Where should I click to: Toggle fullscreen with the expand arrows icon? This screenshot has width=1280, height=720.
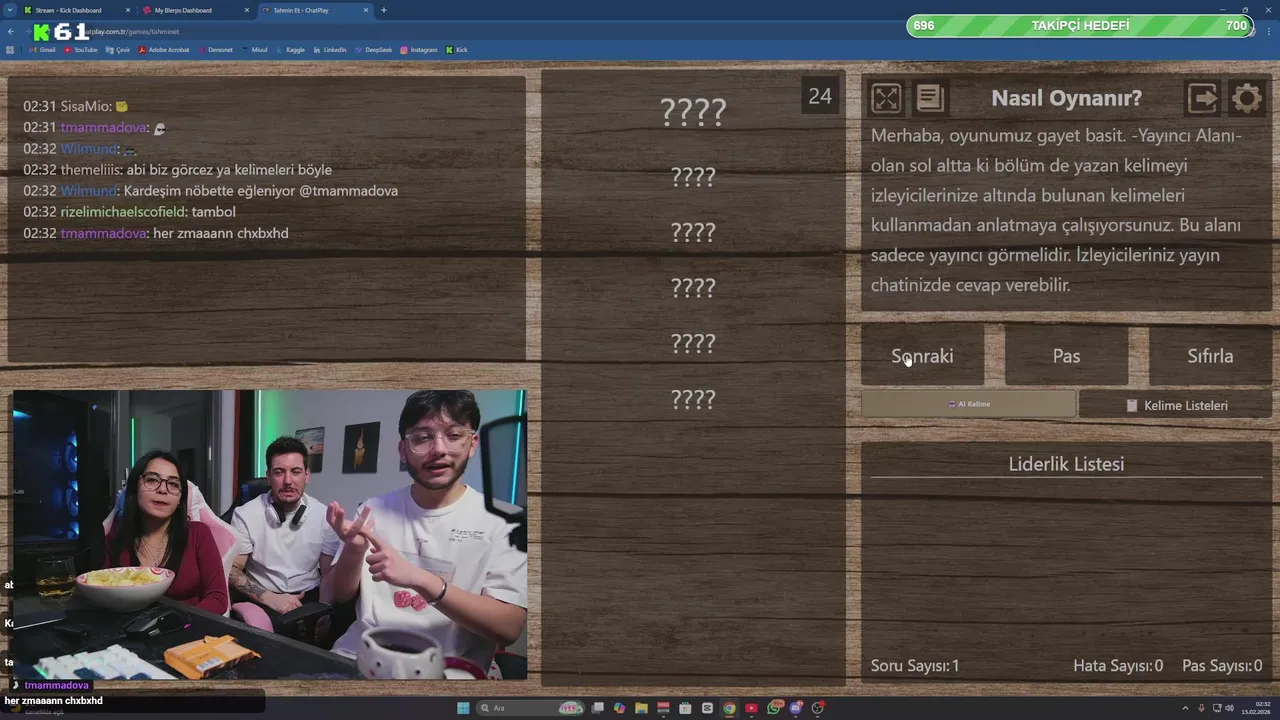(x=886, y=98)
